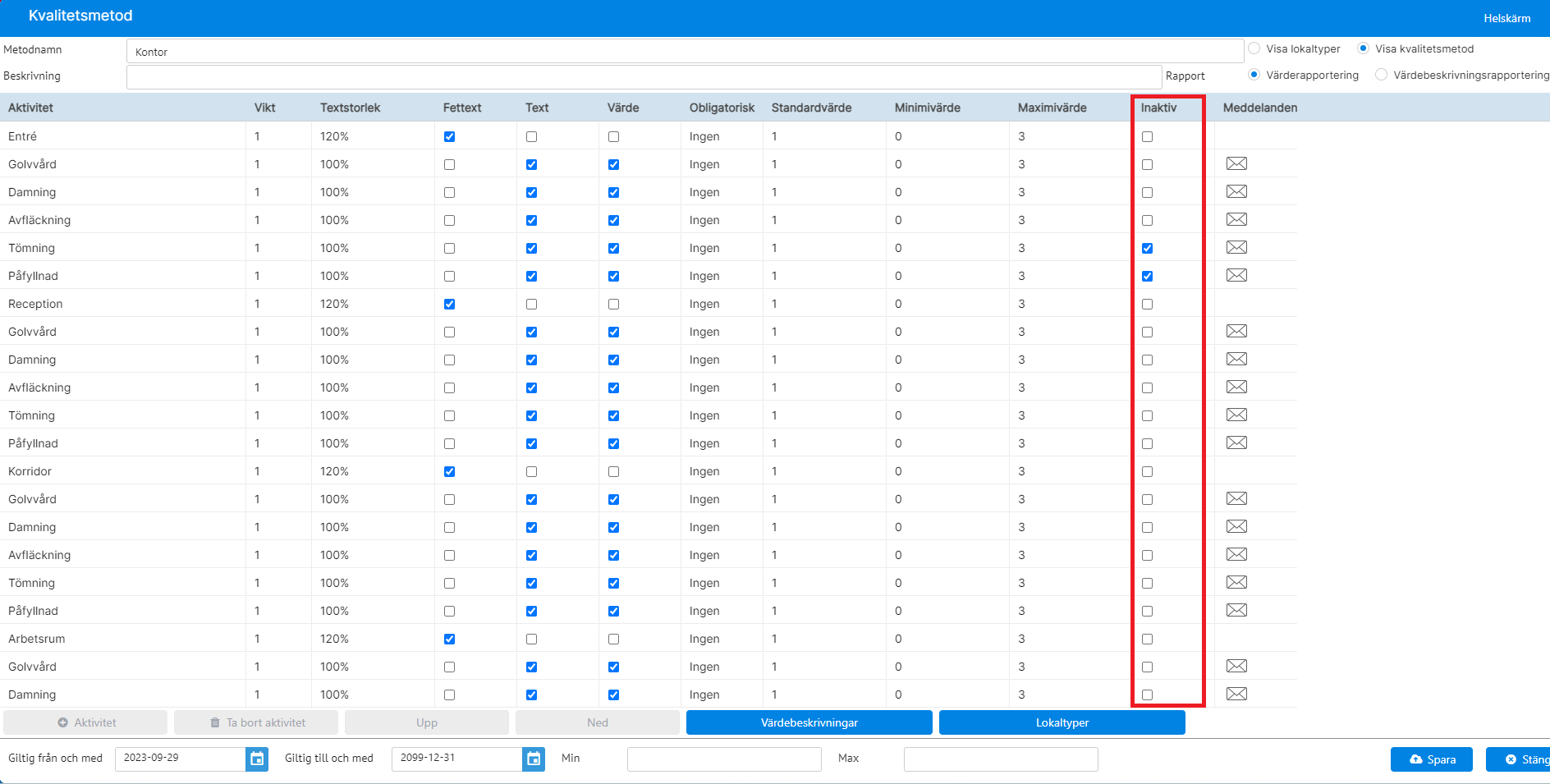Select the Visa kvalitetsmetod radio button
The width and height of the screenshot is (1550, 784).
click(x=1364, y=48)
